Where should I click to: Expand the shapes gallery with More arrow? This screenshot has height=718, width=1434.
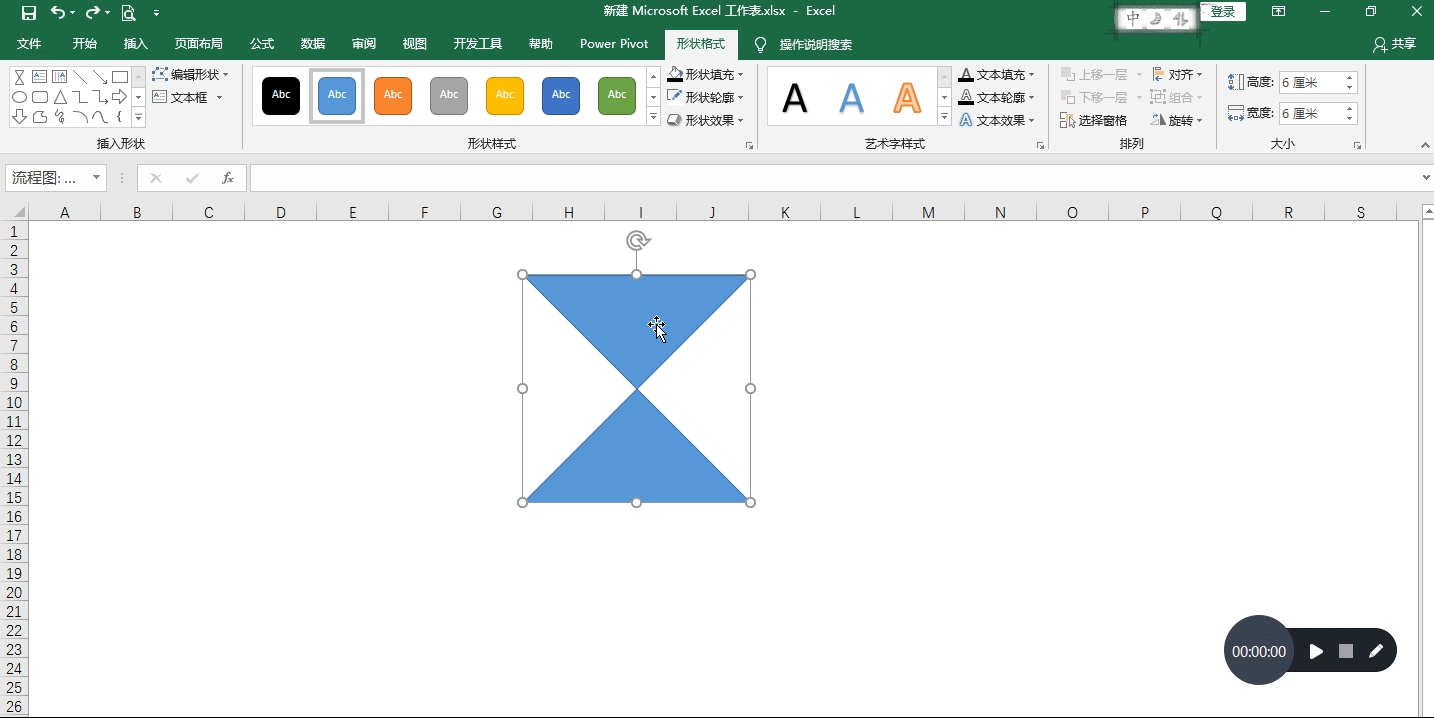(x=139, y=118)
